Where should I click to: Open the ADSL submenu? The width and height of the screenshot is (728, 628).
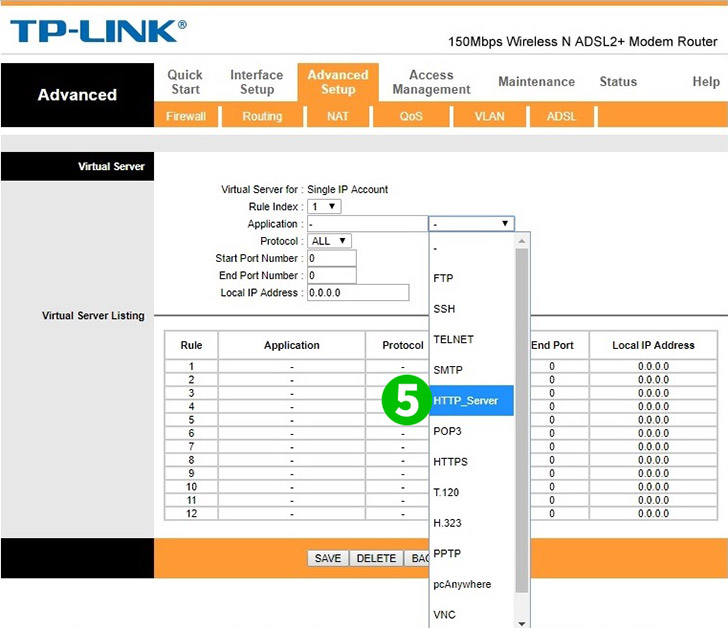(x=561, y=116)
